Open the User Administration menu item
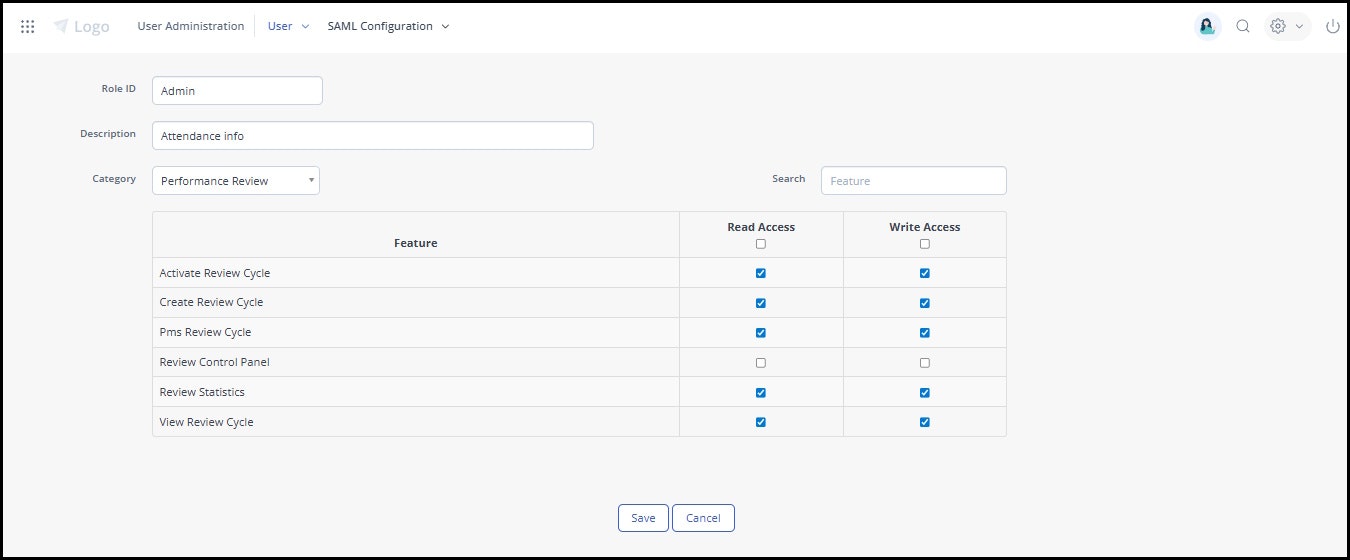 [190, 27]
